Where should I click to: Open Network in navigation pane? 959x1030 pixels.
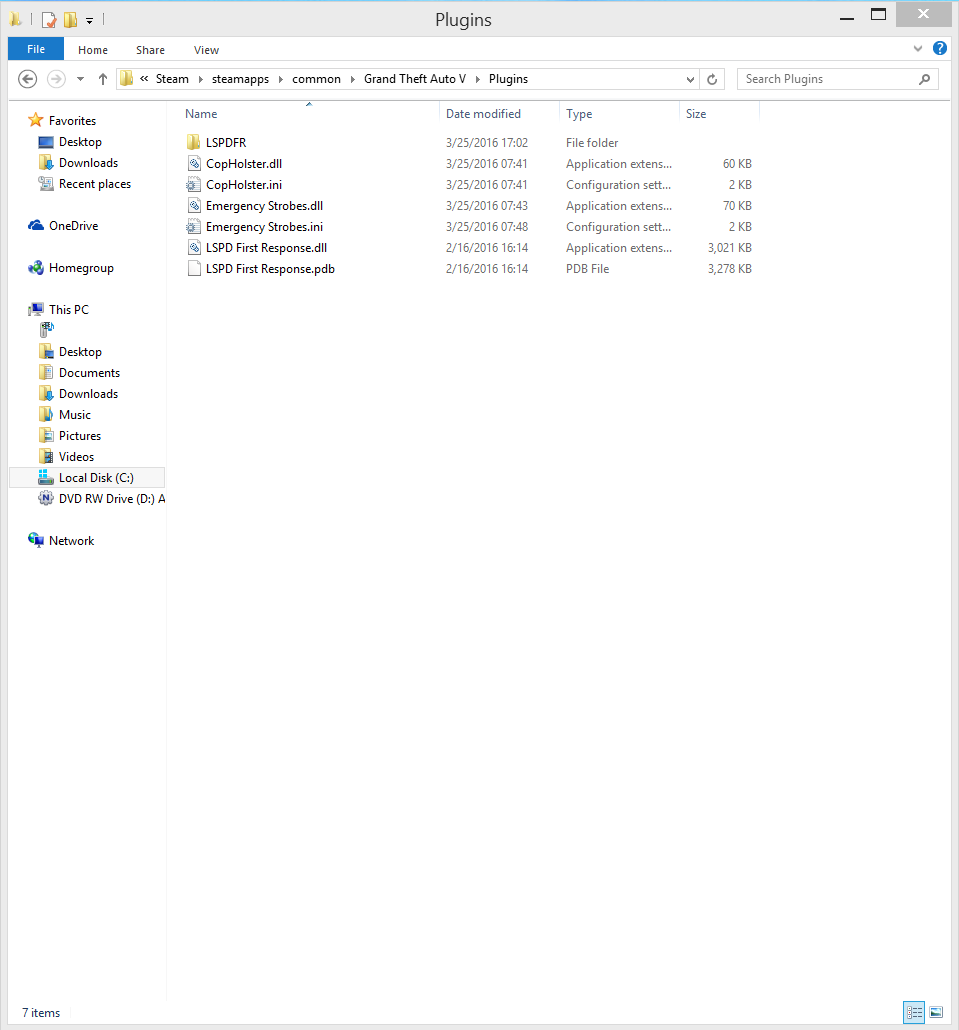click(72, 541)
